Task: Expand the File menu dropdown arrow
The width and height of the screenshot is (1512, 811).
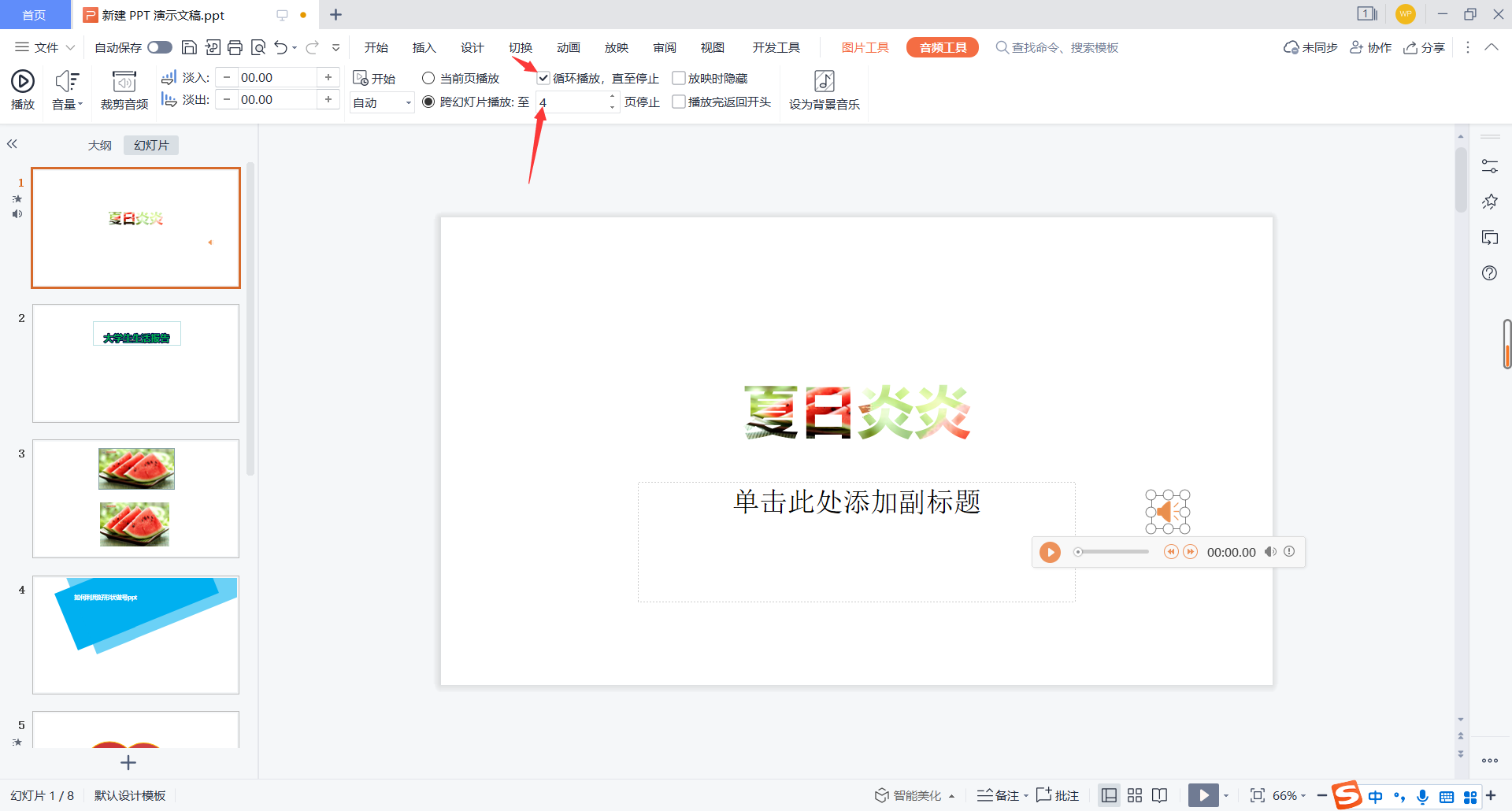Action: click(70, 47)
